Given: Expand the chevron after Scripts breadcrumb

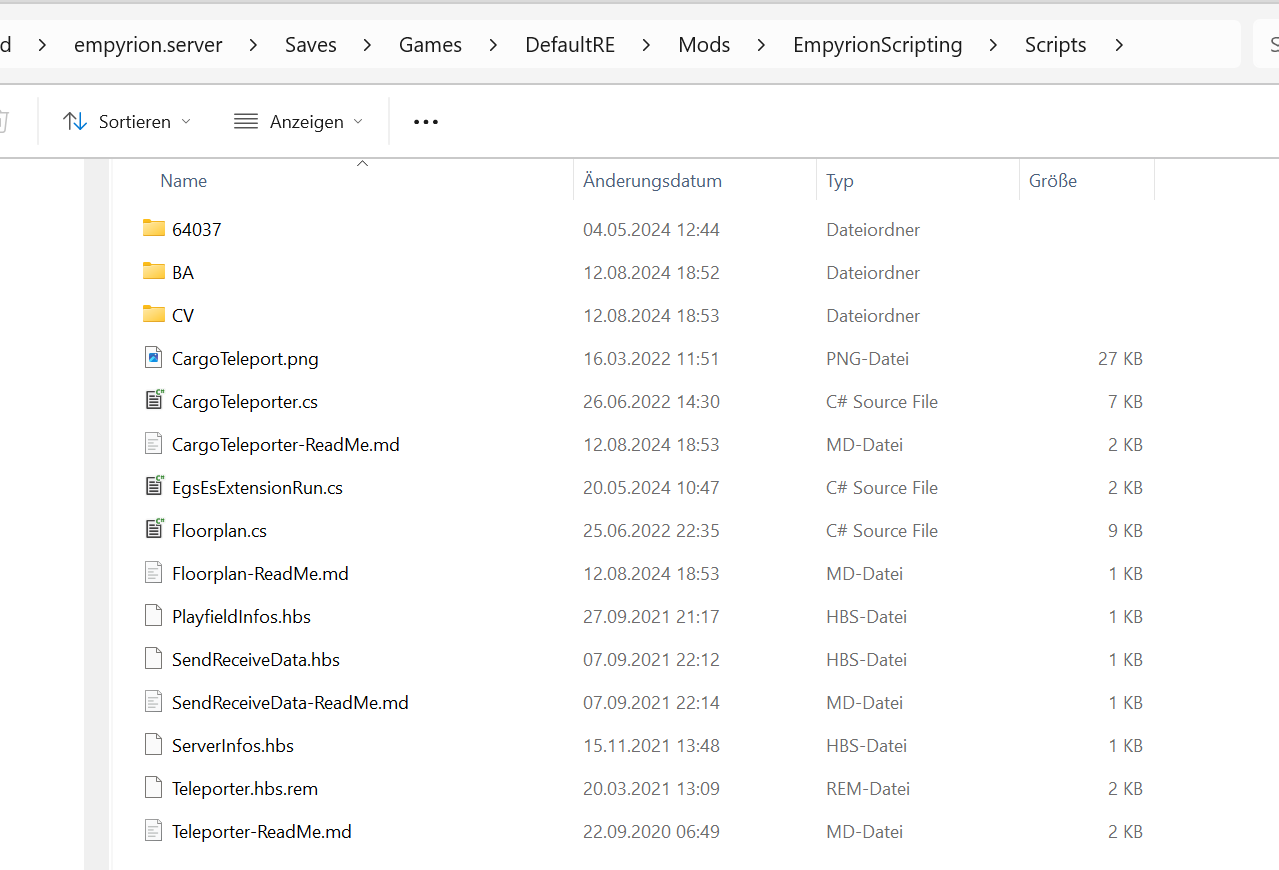Looking at the screenshot, I should pyautogui.click(x=1118, y=45).
